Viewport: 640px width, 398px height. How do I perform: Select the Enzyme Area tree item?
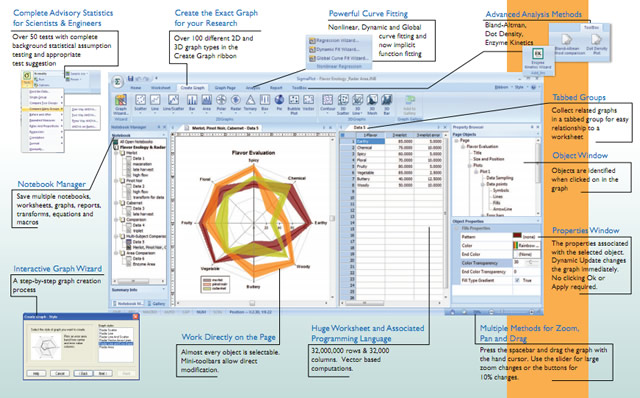tap(144, 264)
